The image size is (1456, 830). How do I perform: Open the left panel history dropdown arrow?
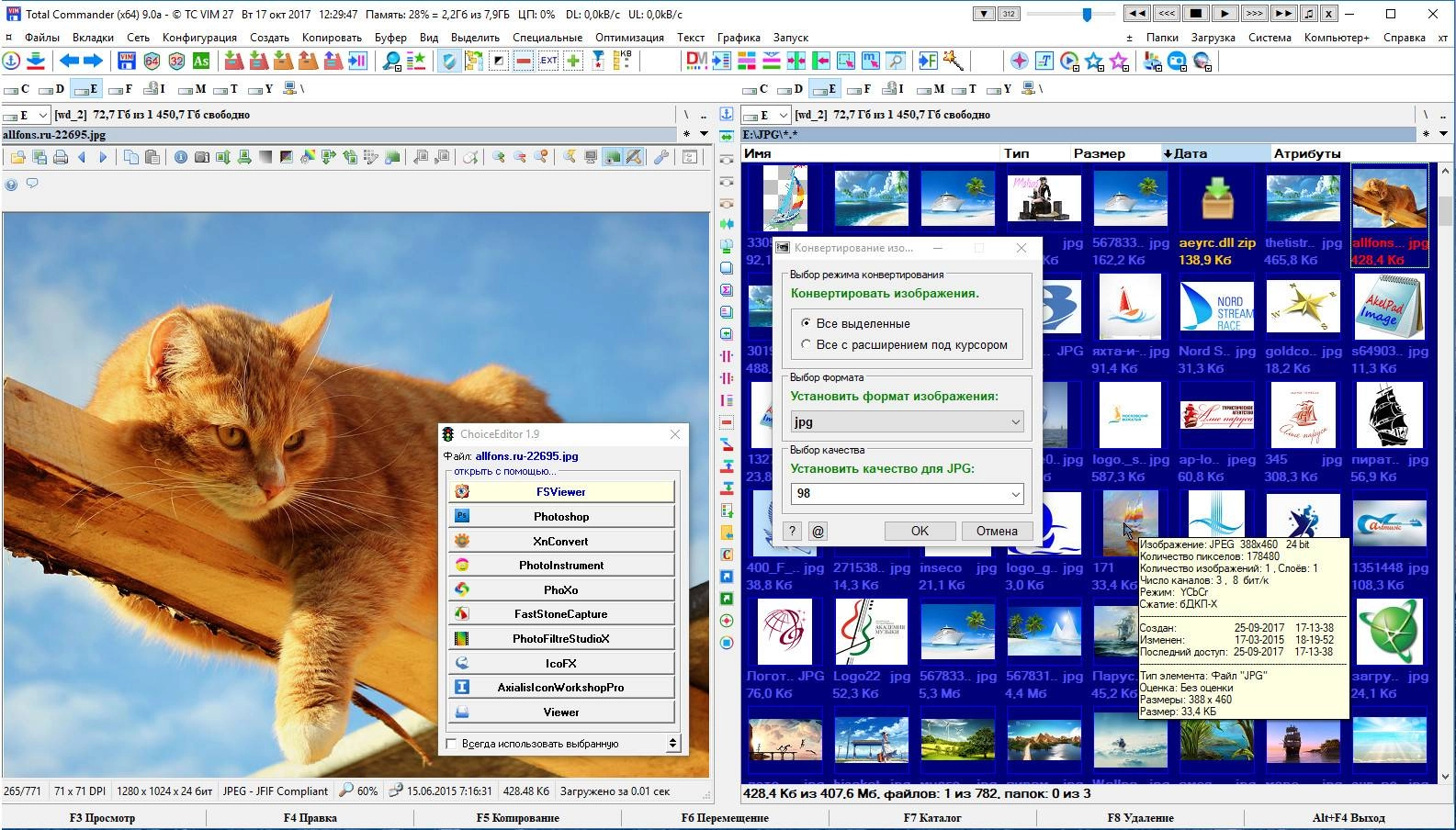(x=704, y=134)
